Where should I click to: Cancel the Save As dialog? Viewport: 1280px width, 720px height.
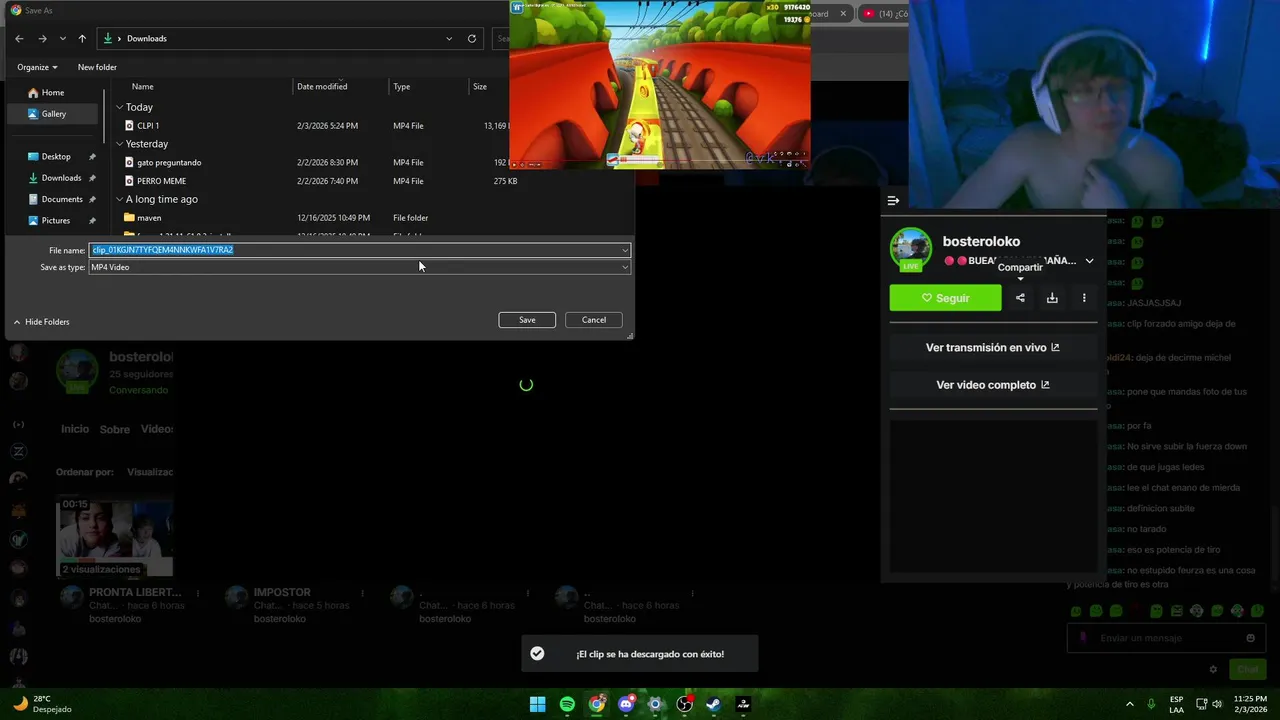pos(594,320)
